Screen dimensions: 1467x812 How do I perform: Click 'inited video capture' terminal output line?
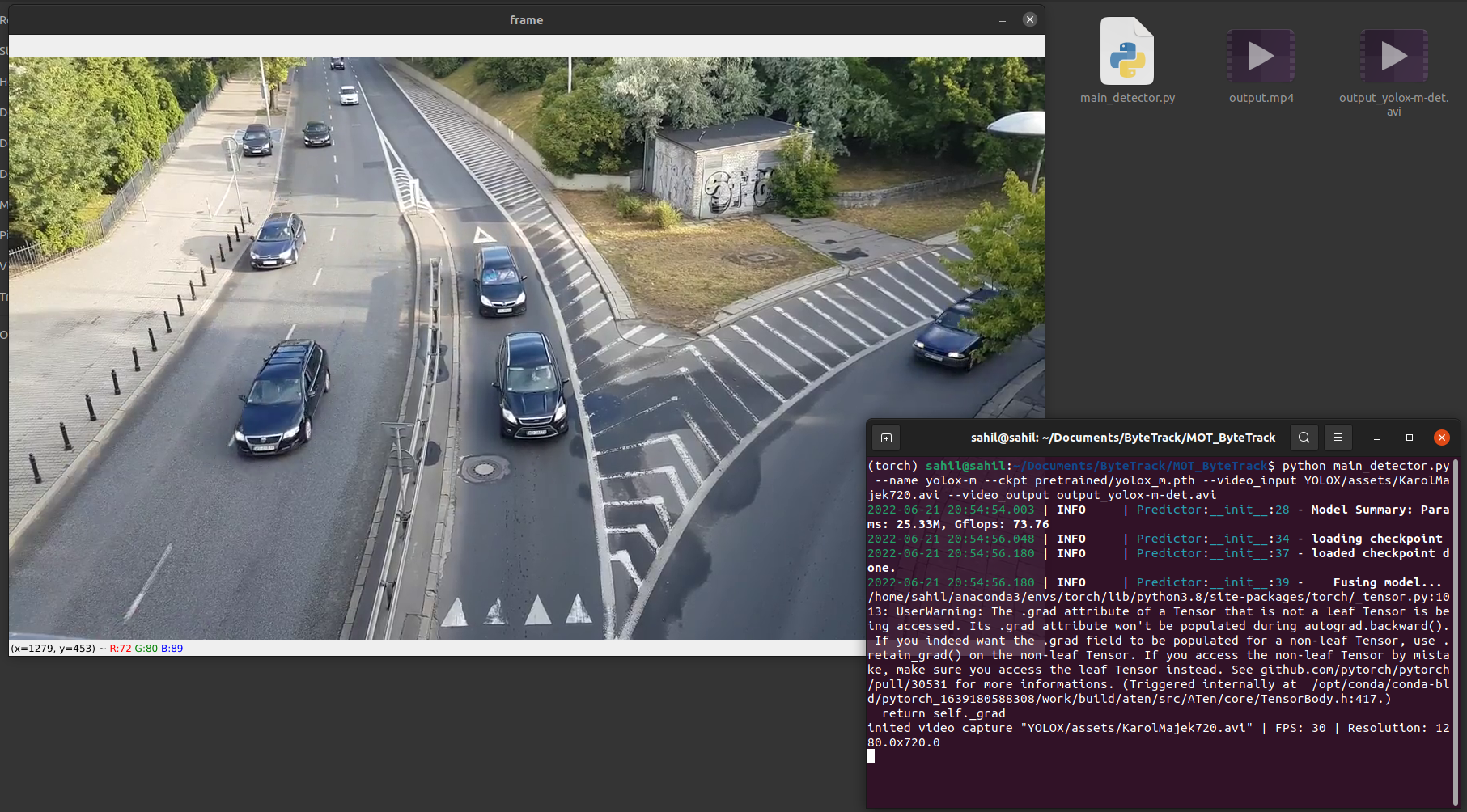[x=1159, y=735]
